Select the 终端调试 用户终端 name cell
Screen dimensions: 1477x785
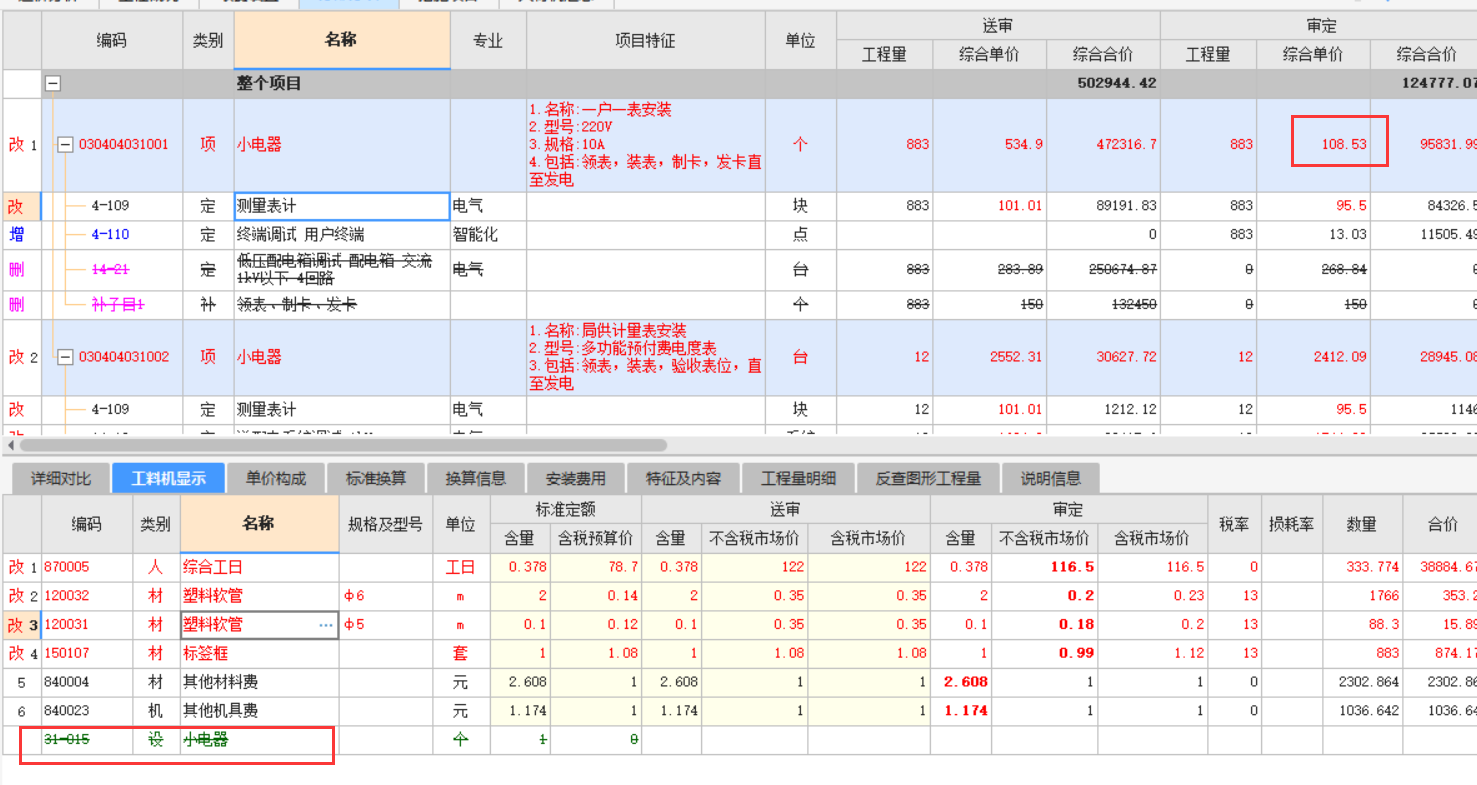point(342,235)
